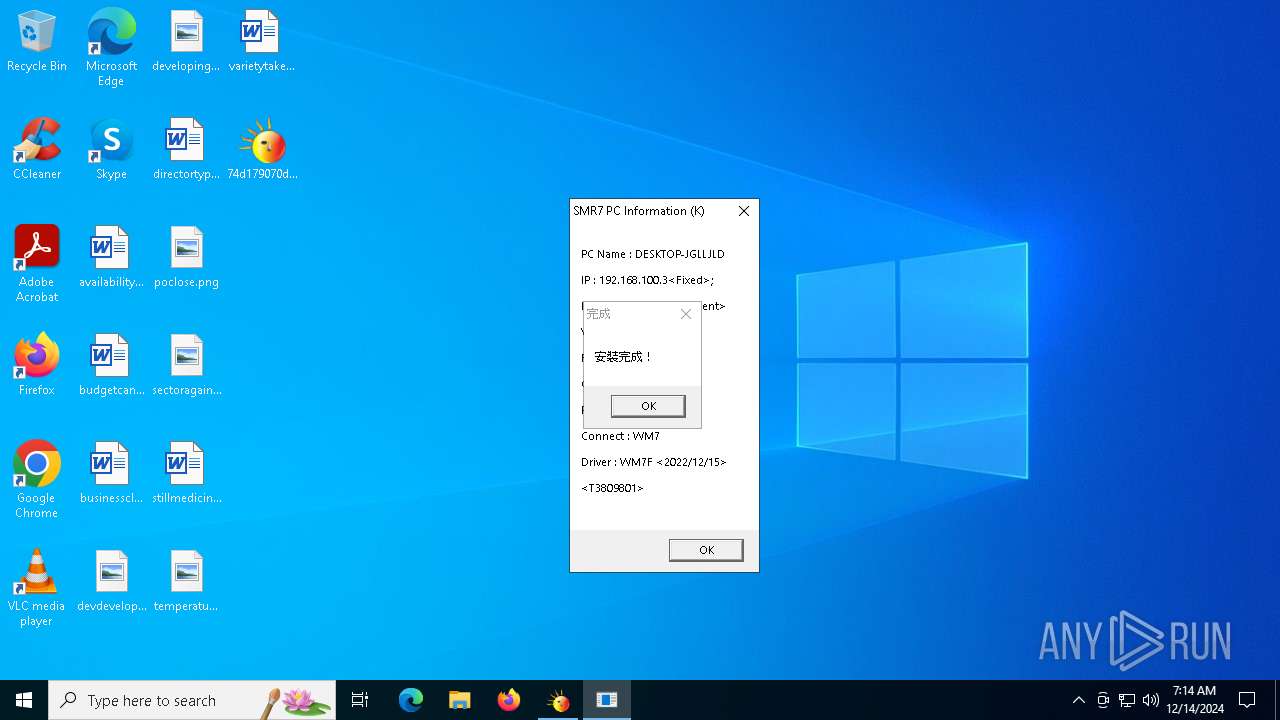Click the Connect : WM7 line

click(x=620, y=436)
